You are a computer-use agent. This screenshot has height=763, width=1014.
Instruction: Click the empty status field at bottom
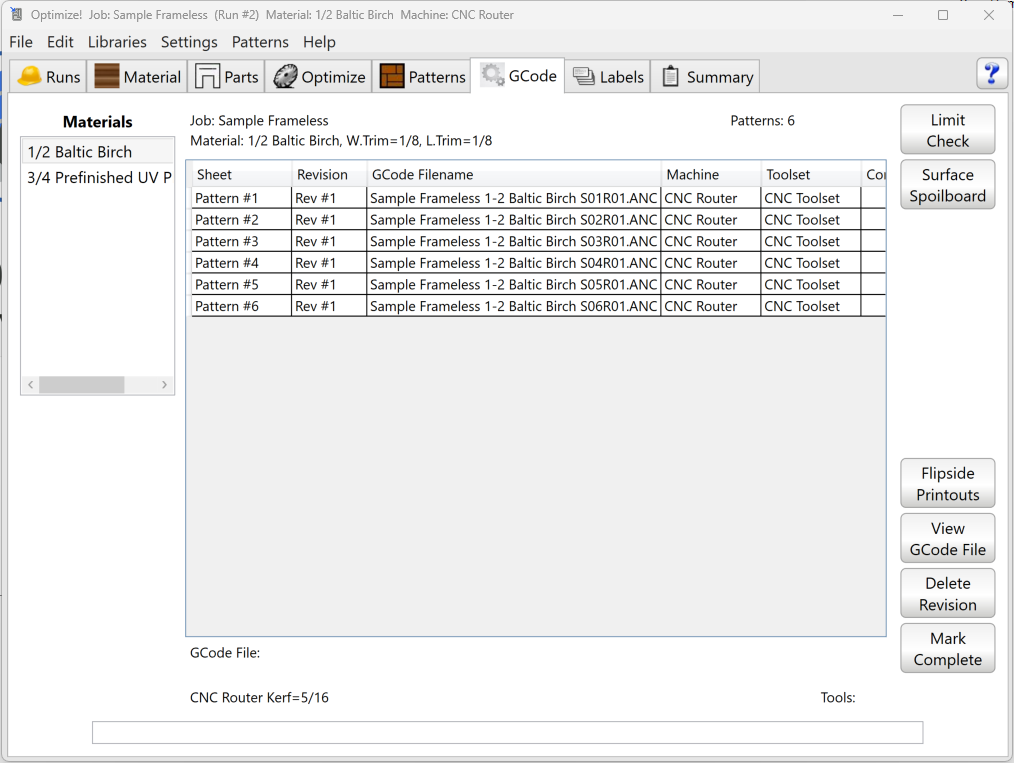507,733
